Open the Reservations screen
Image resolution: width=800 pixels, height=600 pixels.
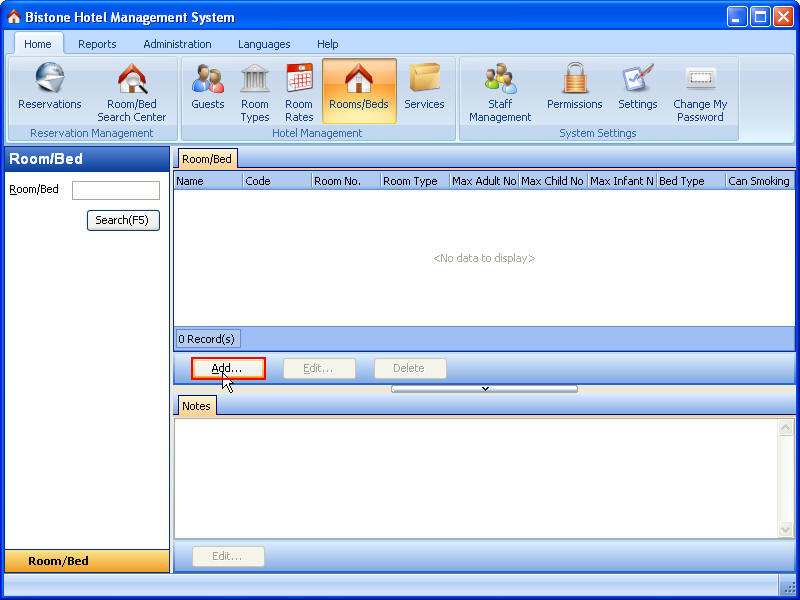pyautogui.click(x=49, y=90)
